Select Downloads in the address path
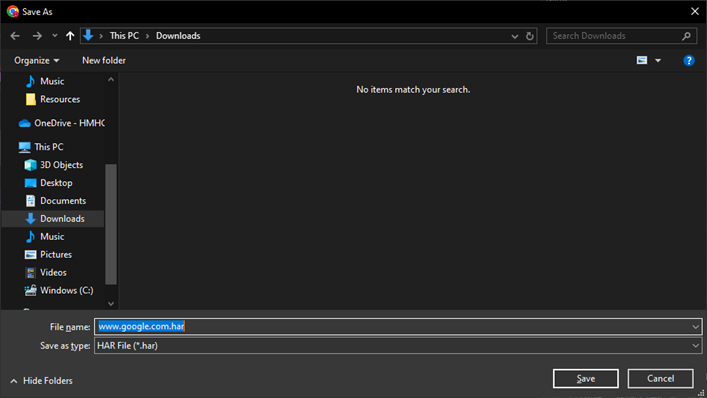Image resolution: width=707 pixels, height=398 pixels. [x=178, y=36]
